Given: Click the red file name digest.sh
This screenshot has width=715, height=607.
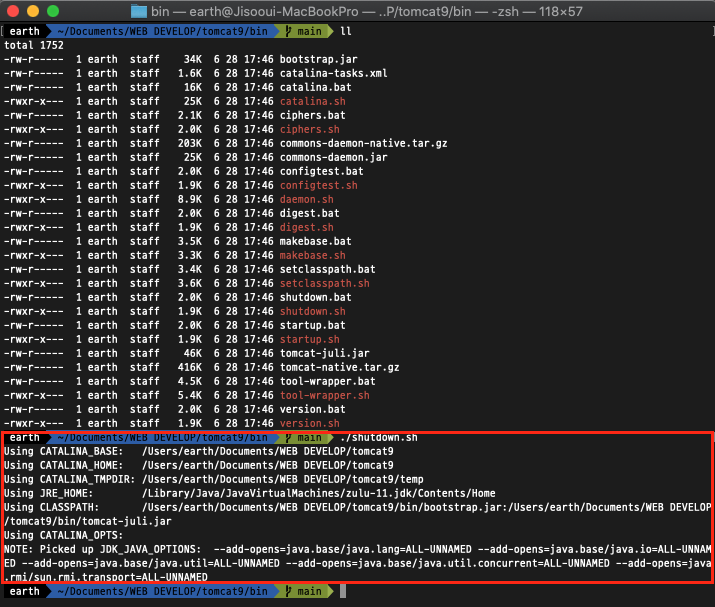Looking at the screenshot, I should (x=306, y=228).
